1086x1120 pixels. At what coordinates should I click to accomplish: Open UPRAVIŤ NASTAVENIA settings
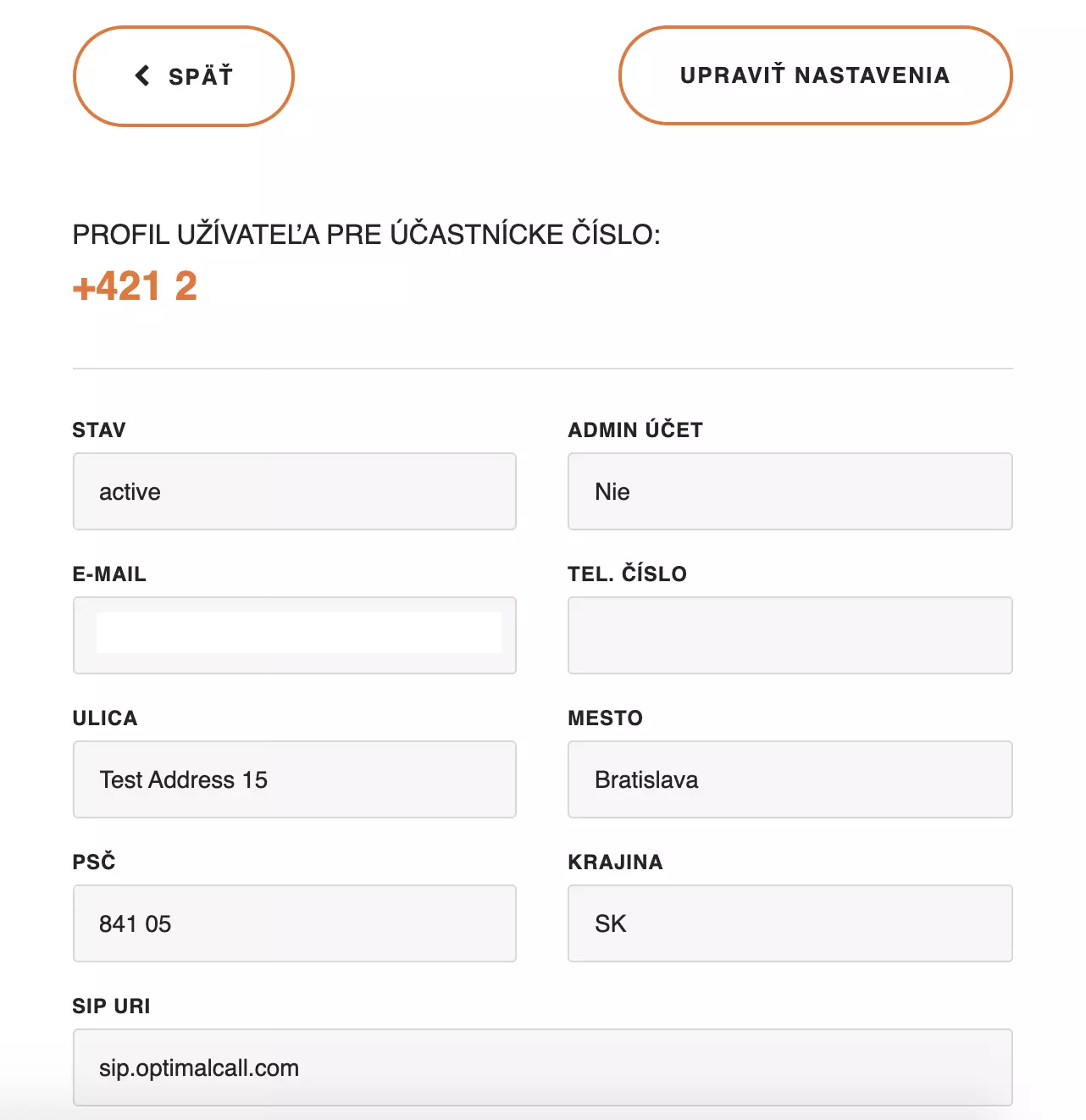point(814,75)
